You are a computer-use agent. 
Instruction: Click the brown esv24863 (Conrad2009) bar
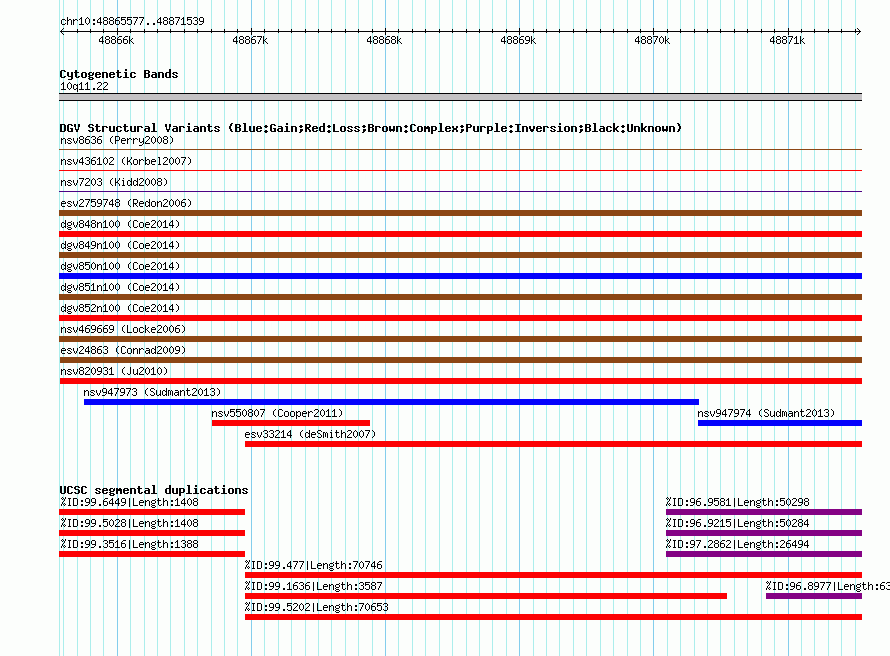(460, 360)
